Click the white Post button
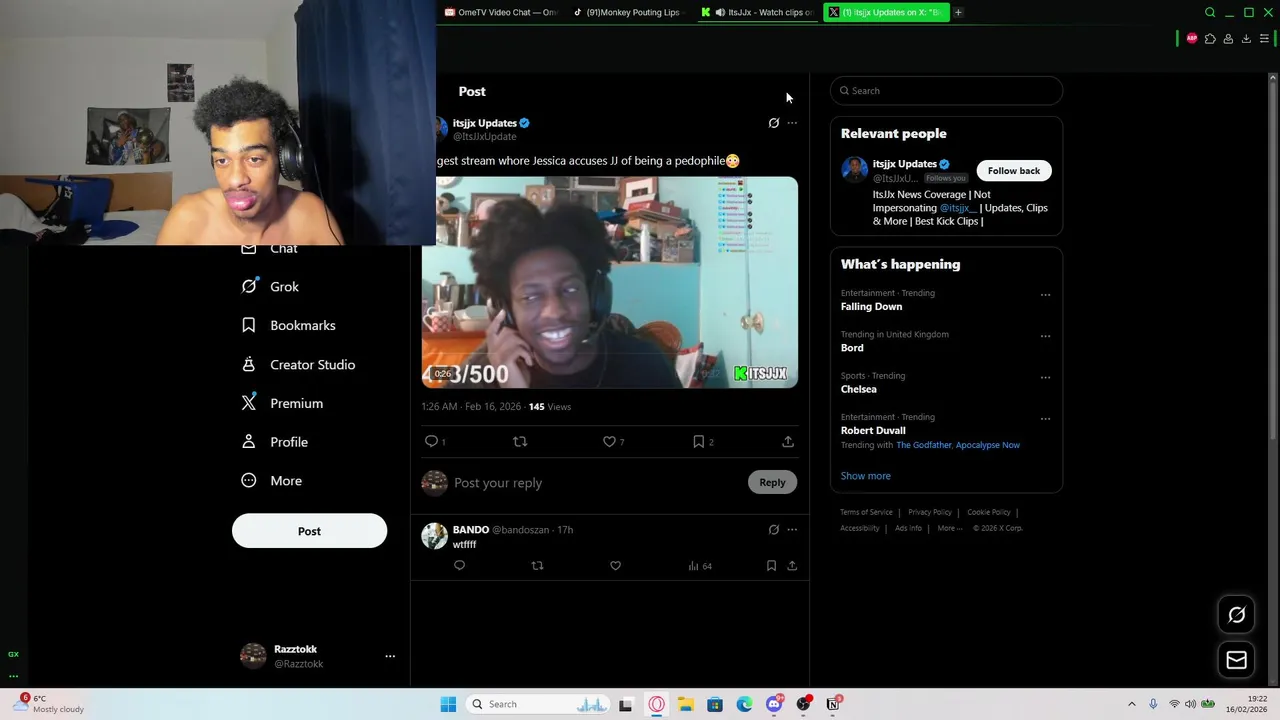The height and width of the screenshot is (720, 1280). coord(309,531)
